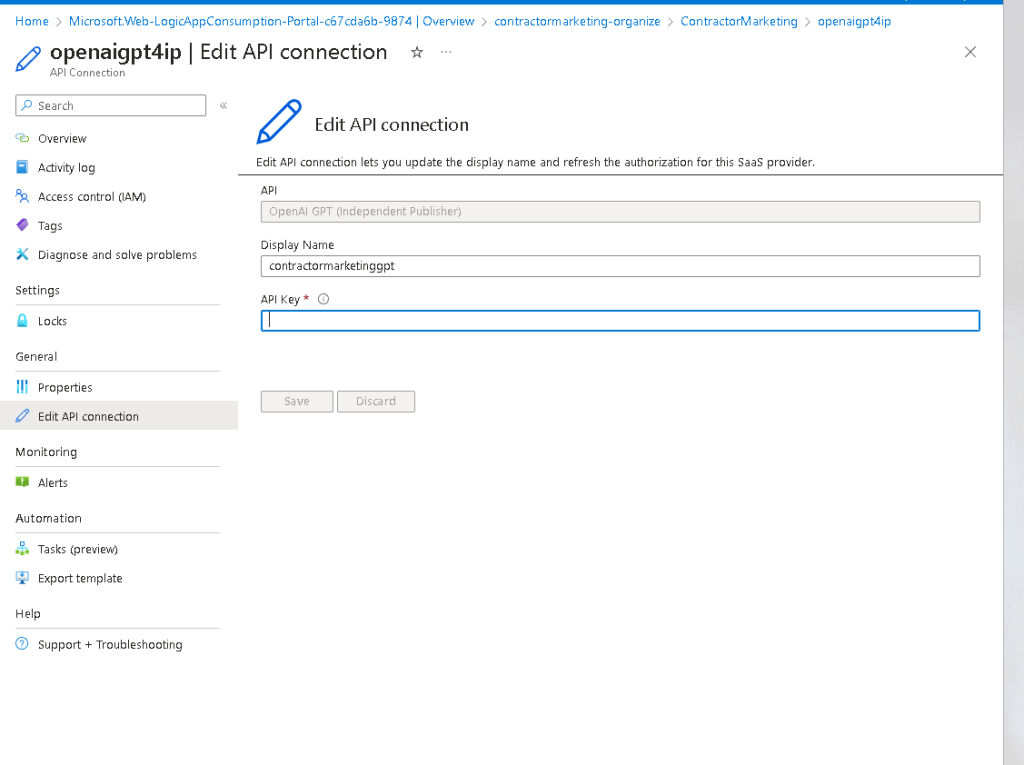Go to Home breadcrumb link

31,22
